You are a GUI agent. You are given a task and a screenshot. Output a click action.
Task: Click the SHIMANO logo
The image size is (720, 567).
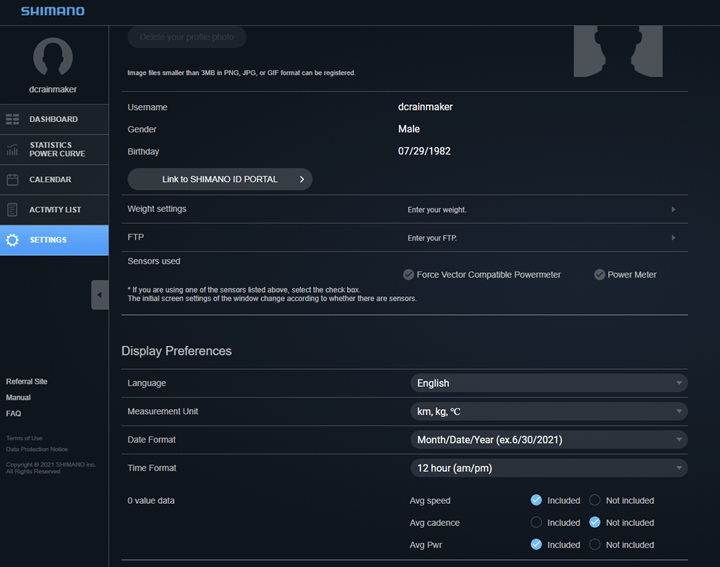(53, 11)
